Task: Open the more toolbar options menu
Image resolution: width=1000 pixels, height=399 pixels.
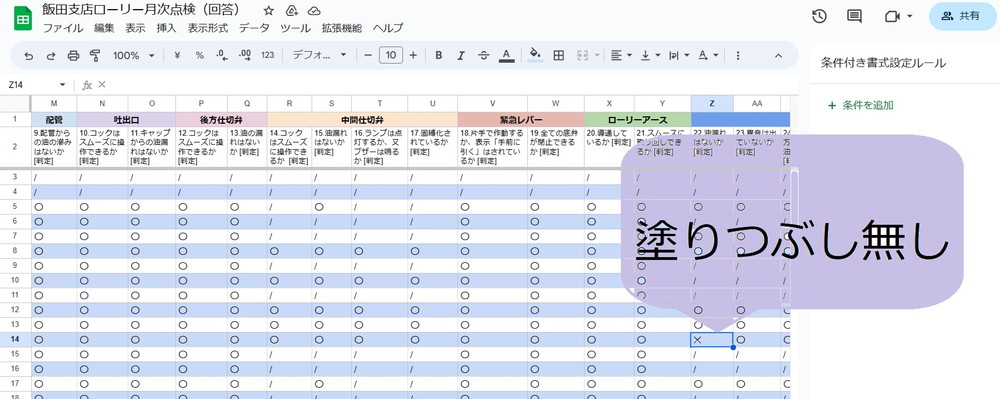Action: coord(738,55)
